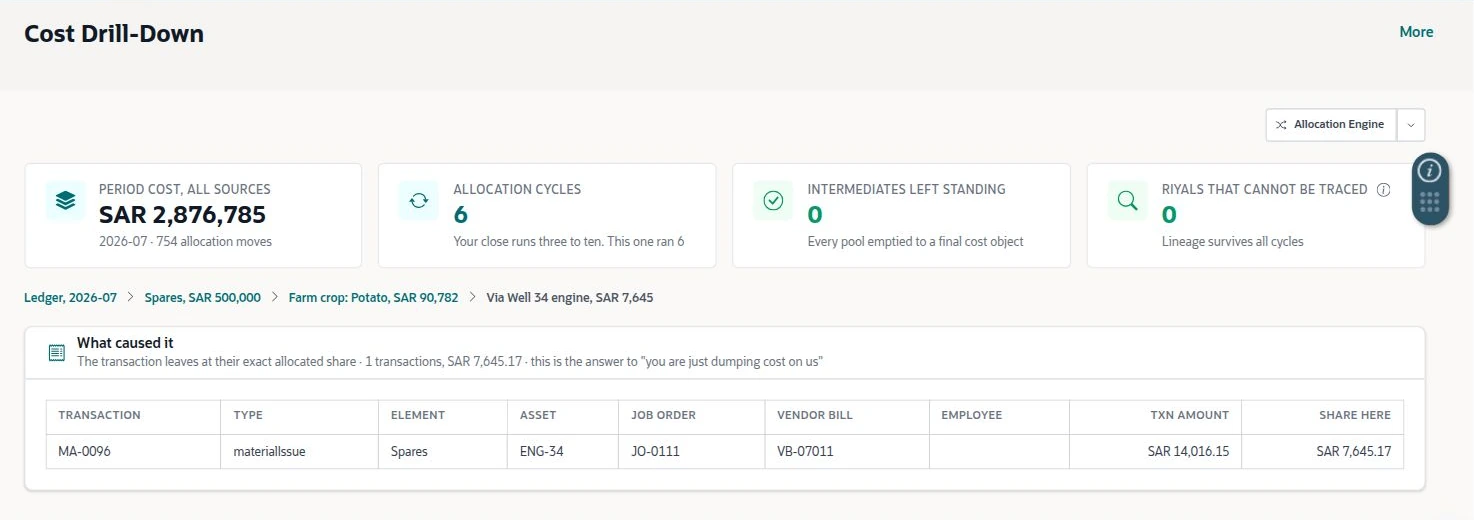The height and width of the screenshot is (520, 1474).
Task: Click info icon beside Riyals That Cannot Be Traced
Action: coord(1384,189)
